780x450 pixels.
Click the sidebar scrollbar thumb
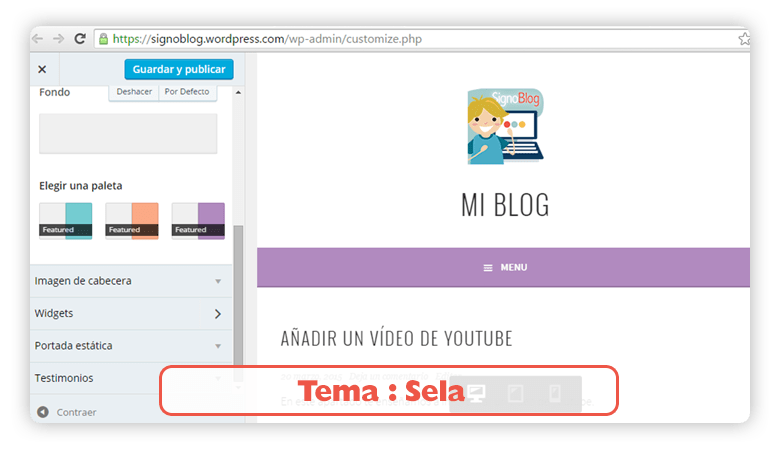pos(238,303)
